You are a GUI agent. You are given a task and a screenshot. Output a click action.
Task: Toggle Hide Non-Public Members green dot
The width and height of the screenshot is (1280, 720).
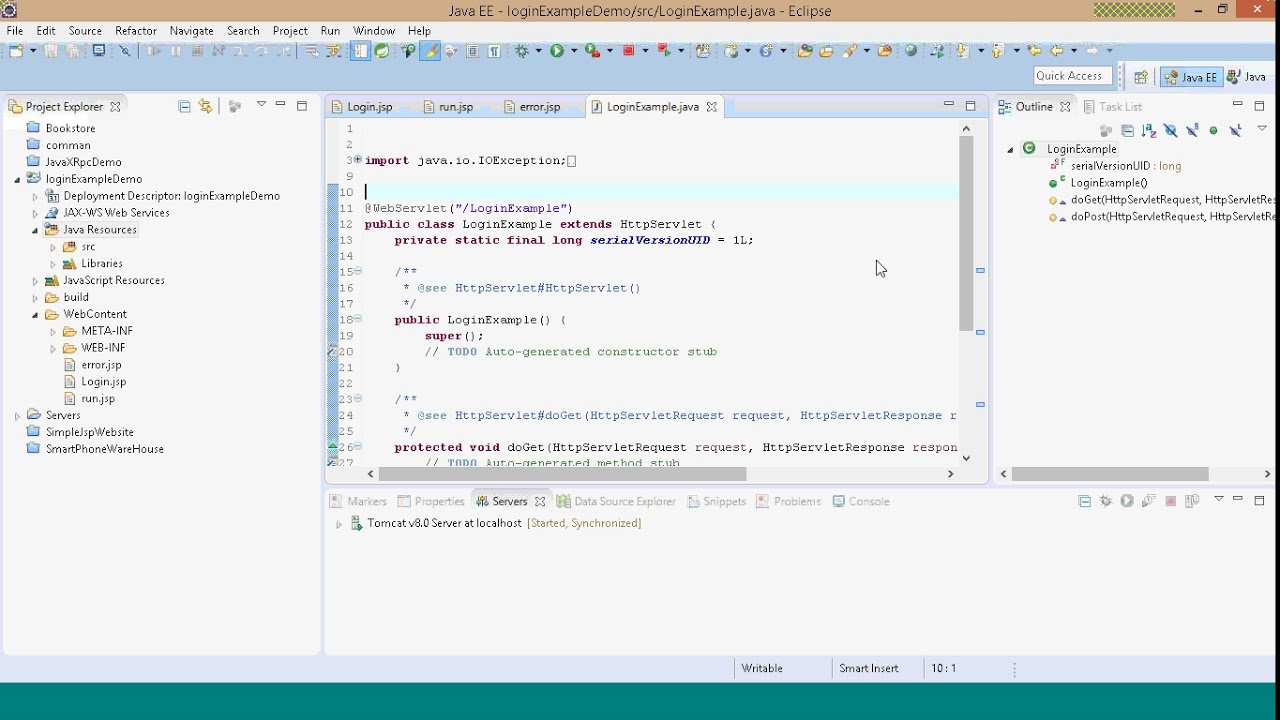1213,130
